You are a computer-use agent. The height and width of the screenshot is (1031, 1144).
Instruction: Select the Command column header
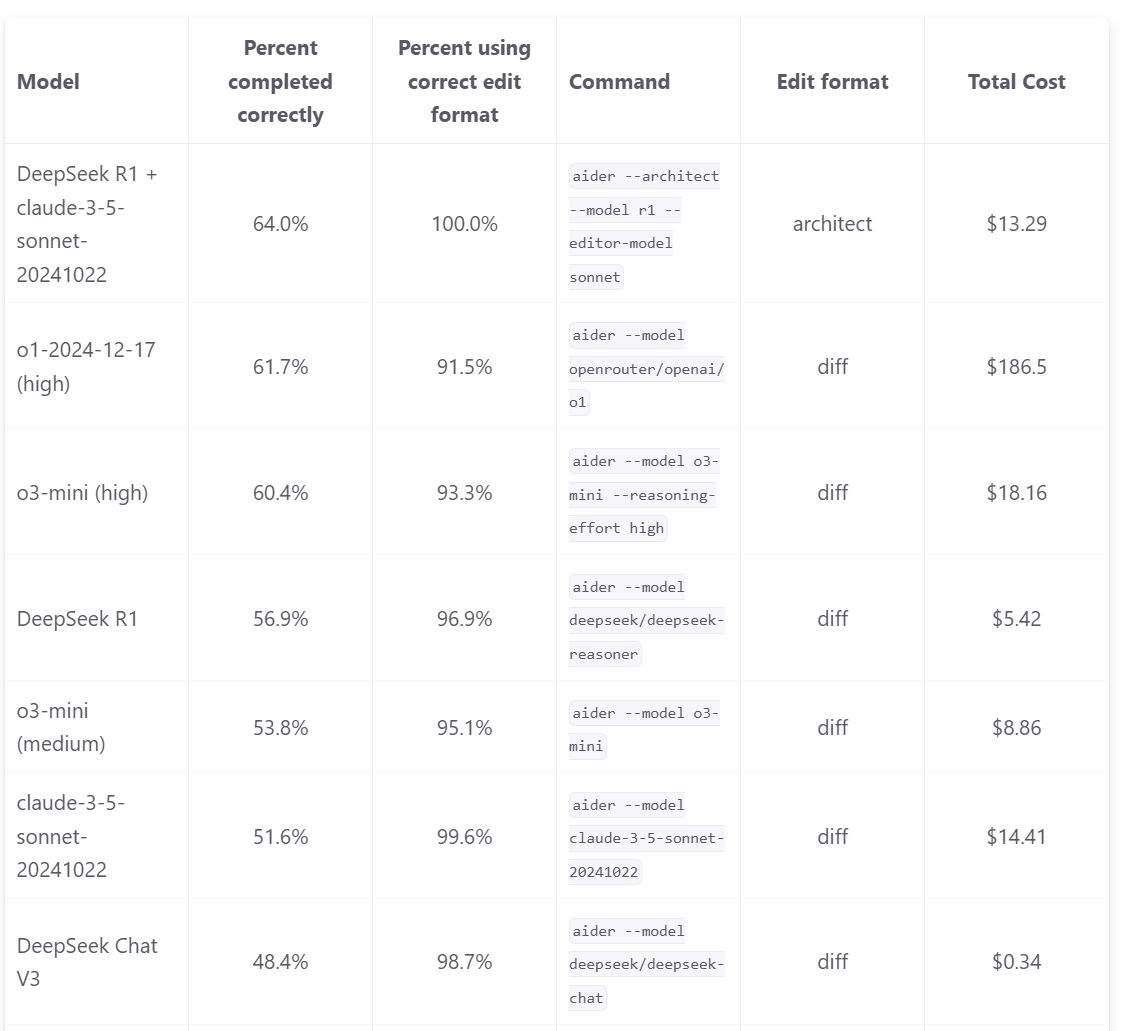(x=619, y=82)
